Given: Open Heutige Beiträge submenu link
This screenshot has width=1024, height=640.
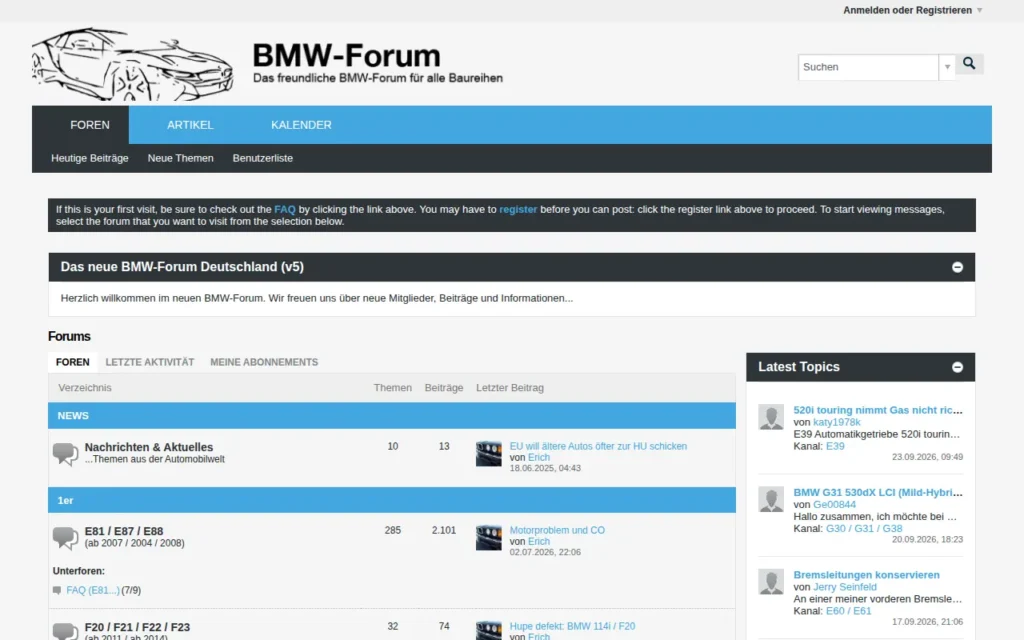Looking at the screenshot, I should coord(89,158).
